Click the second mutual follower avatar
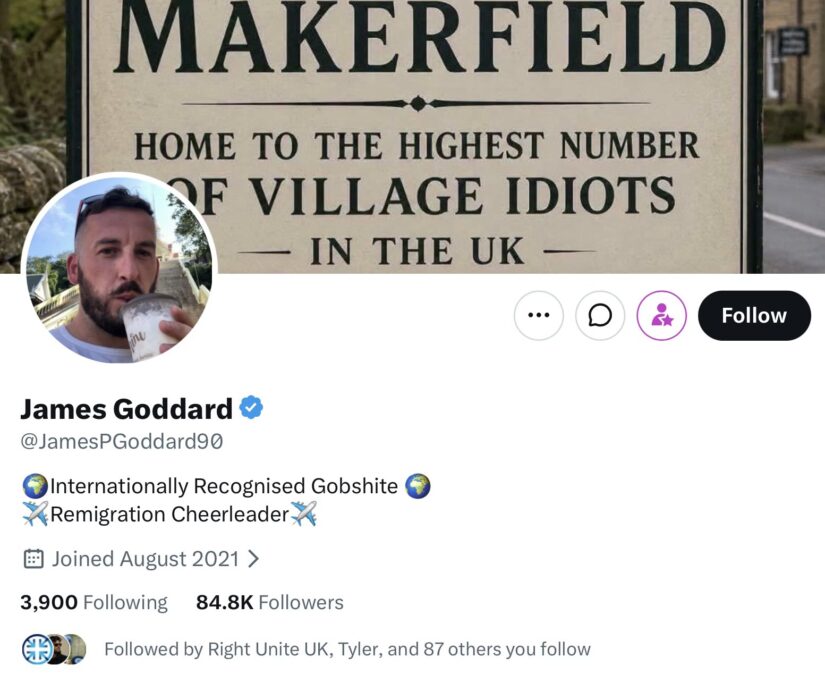This screenshot has width=825, height=674. [x=56, y=649]
